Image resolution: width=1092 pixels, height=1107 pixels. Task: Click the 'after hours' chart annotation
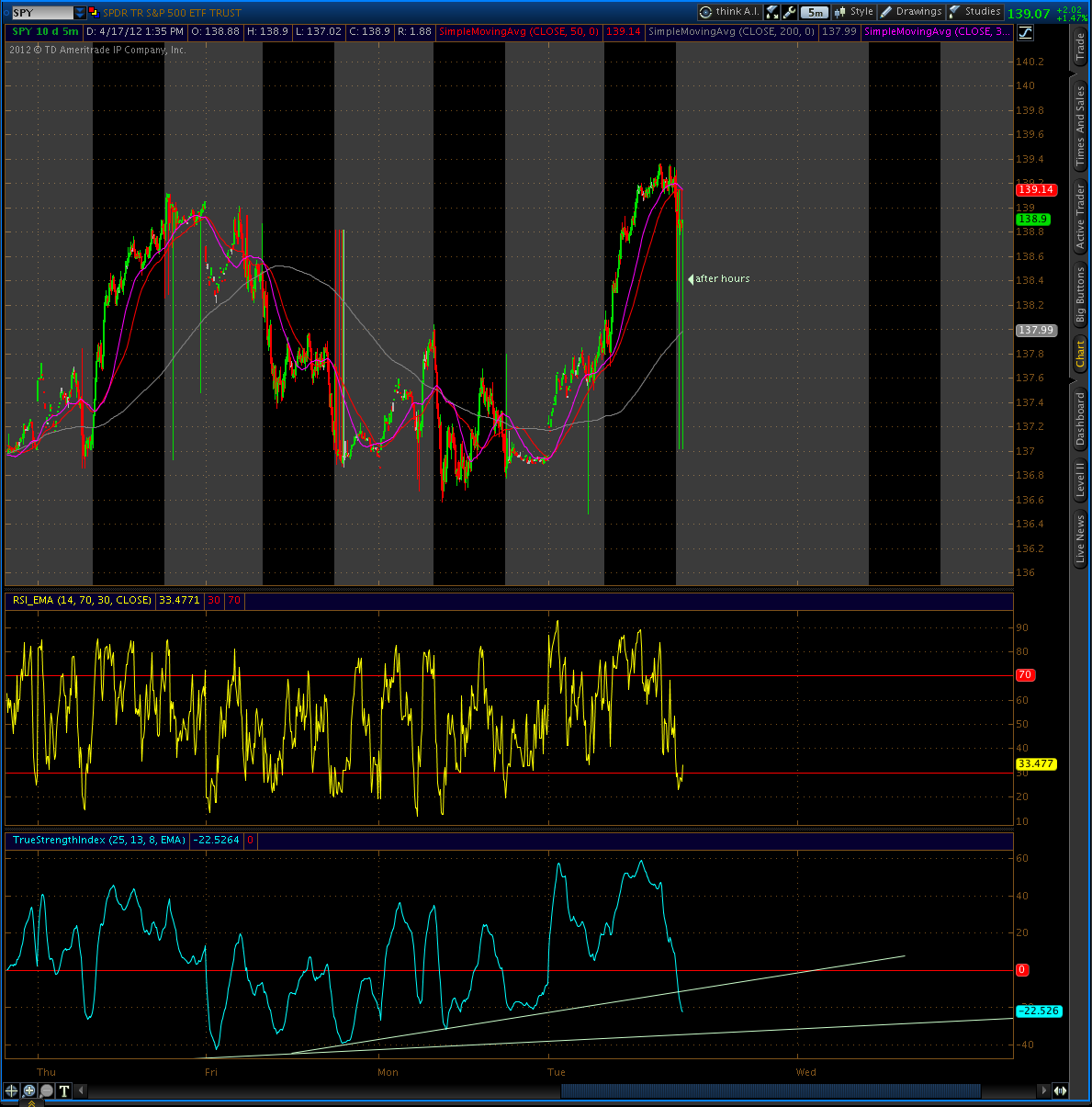click(x=722, y=278)
